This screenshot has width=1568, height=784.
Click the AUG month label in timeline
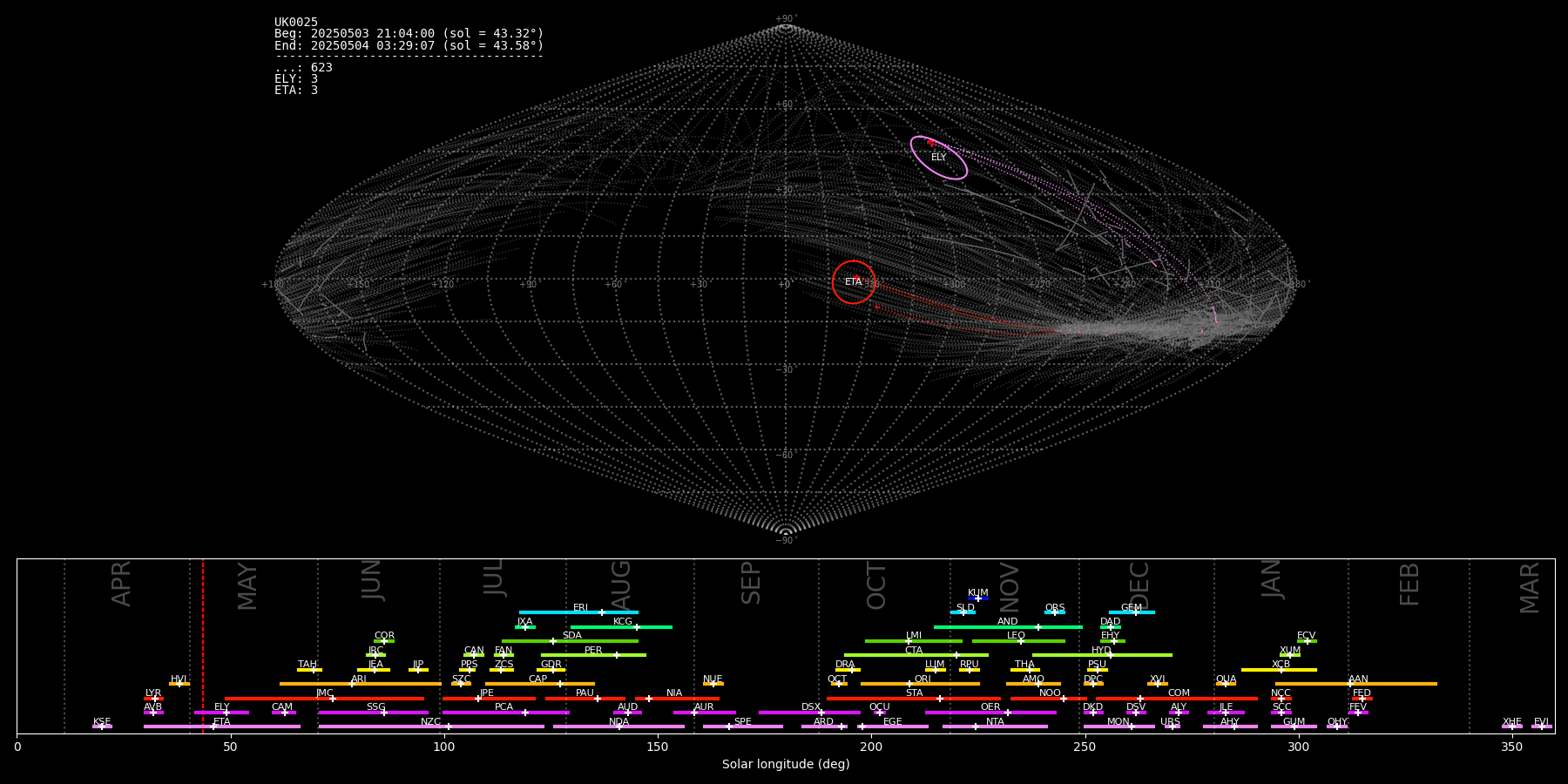621,585
